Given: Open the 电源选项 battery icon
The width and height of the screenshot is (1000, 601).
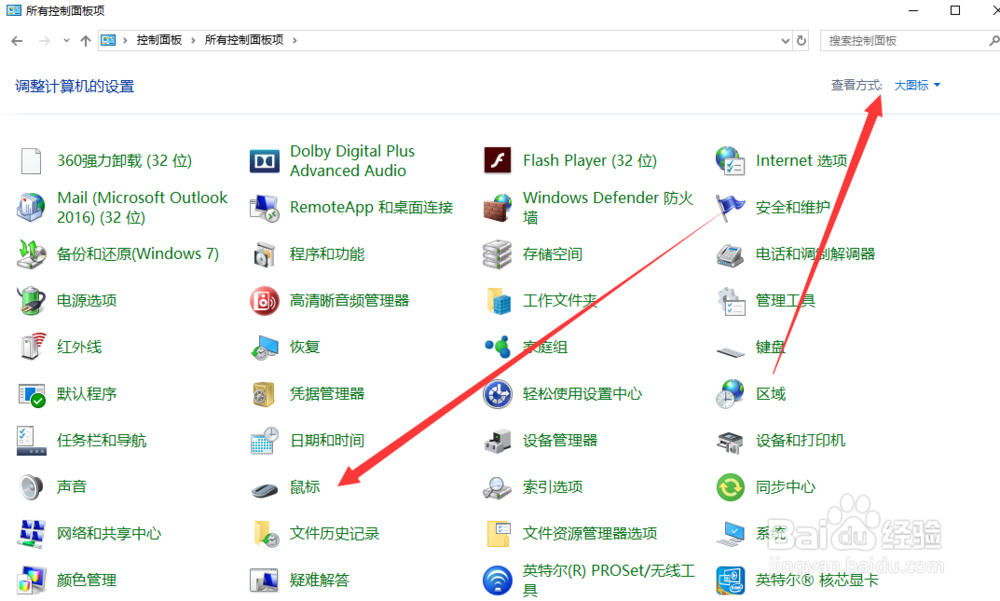Looking at the screenshot, I should click(31, 300).
